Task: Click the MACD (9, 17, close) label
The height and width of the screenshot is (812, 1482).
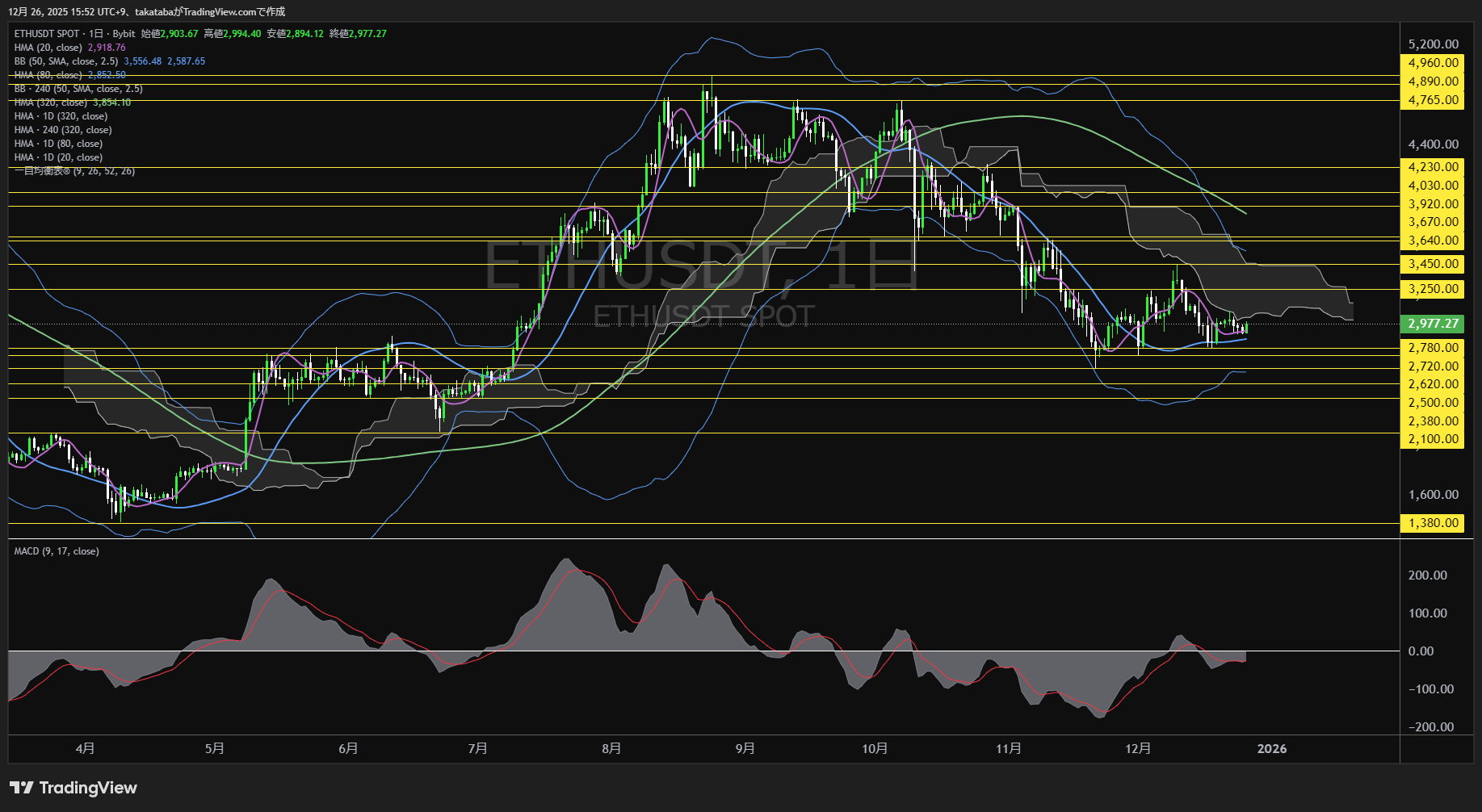Action: (x=57, y=551)
